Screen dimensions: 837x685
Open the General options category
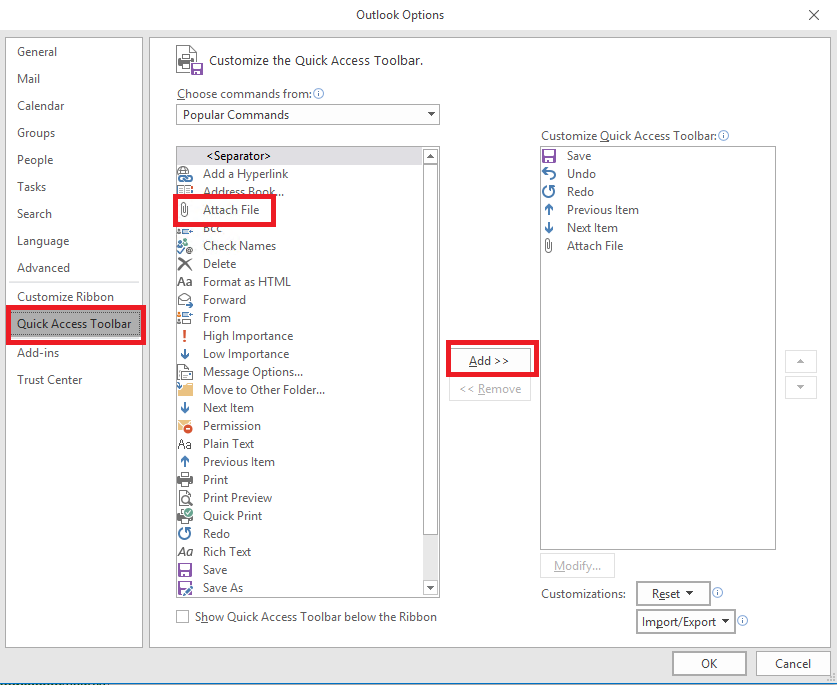click(37, 52)
